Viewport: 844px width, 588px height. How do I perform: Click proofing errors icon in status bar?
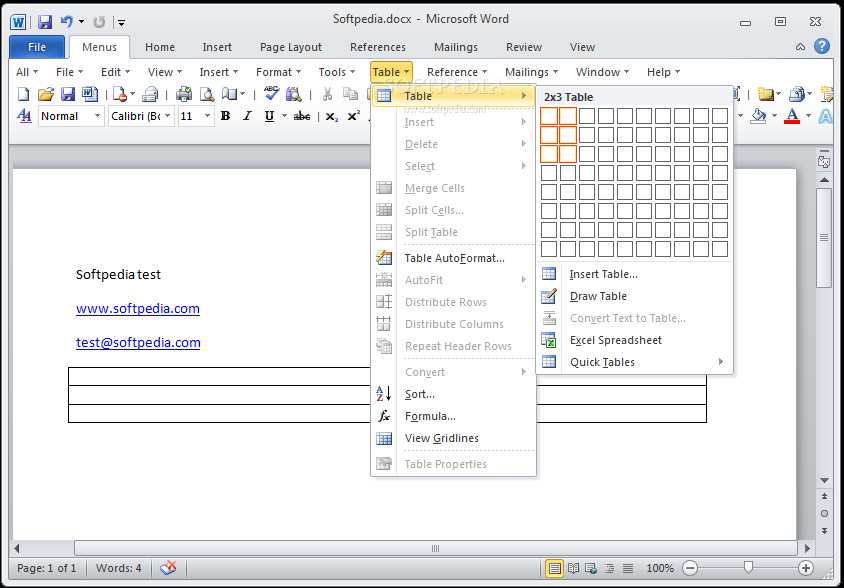click(168, 568)
